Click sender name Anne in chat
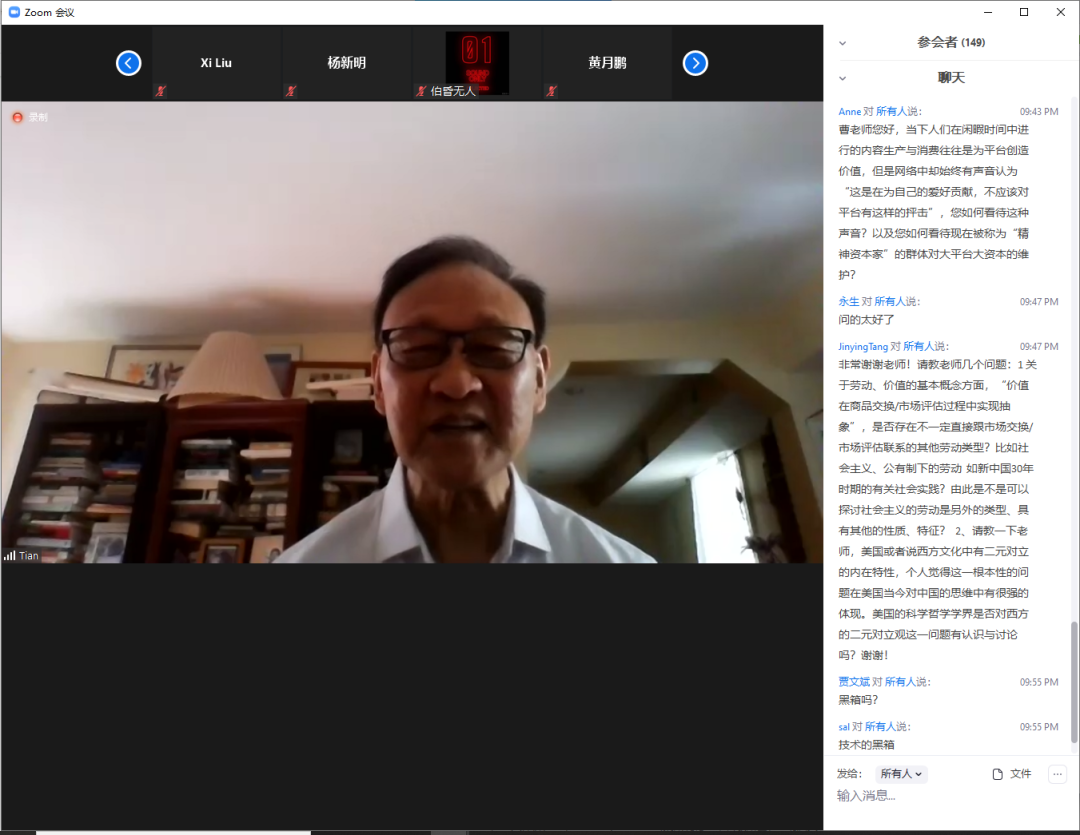Image resolution: width=1080 pixels, height=835 pixels. (x=849, y=112)
